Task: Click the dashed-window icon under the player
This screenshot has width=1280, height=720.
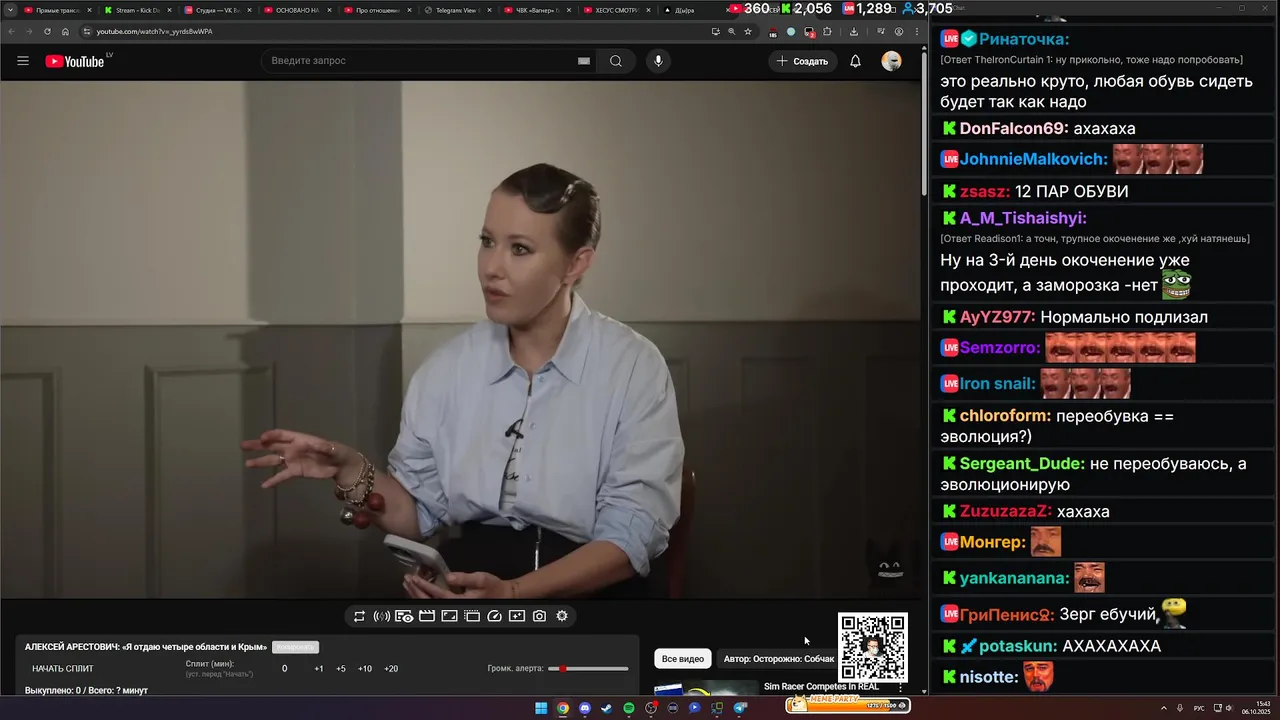Action: tap(472, 616)
